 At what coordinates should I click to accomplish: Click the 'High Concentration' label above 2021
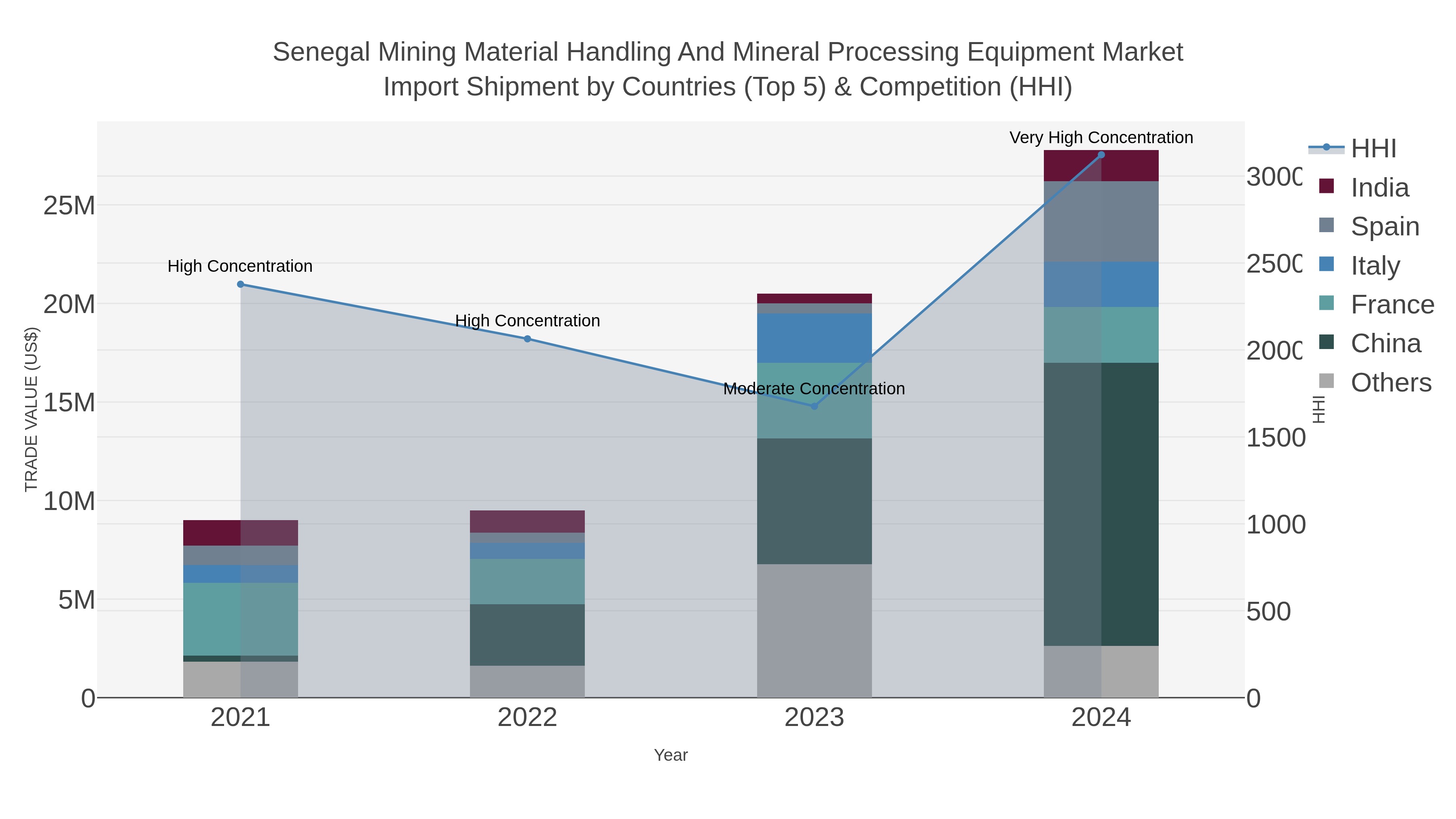coord(240,266)
